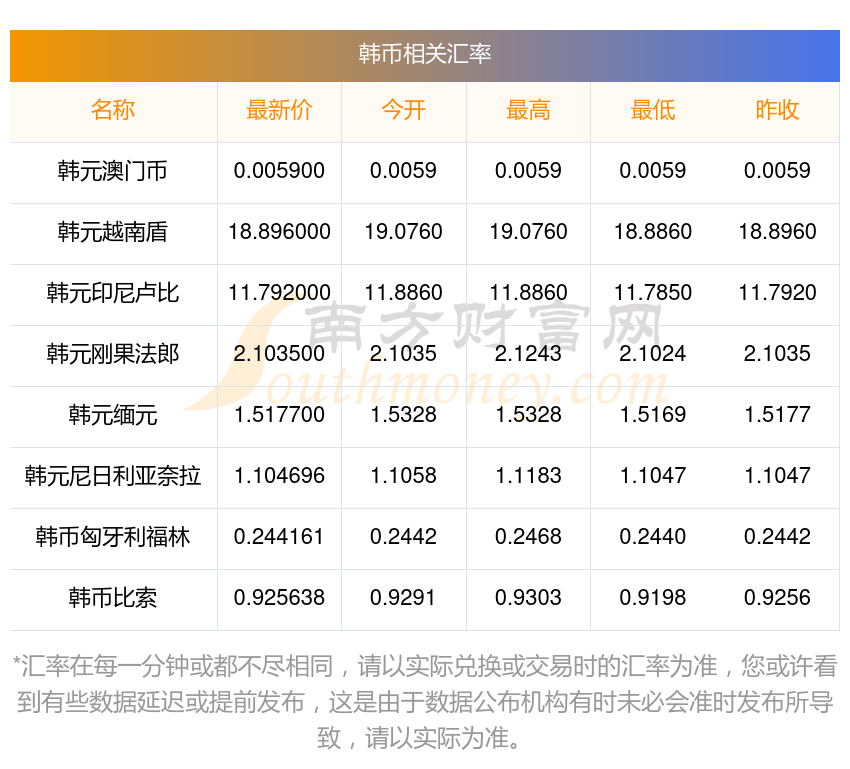Click the 0.2440 lowest value cell

pos(653,537)
